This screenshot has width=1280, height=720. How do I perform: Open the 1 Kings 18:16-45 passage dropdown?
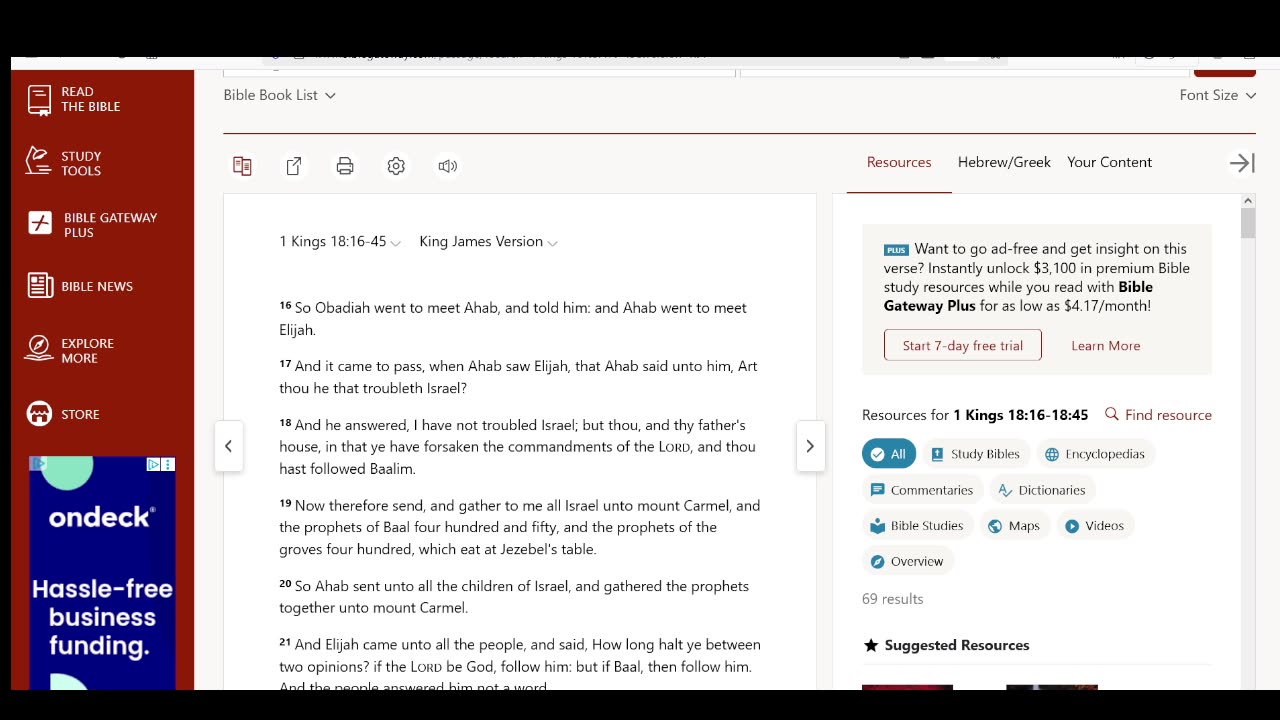(340, 242)
